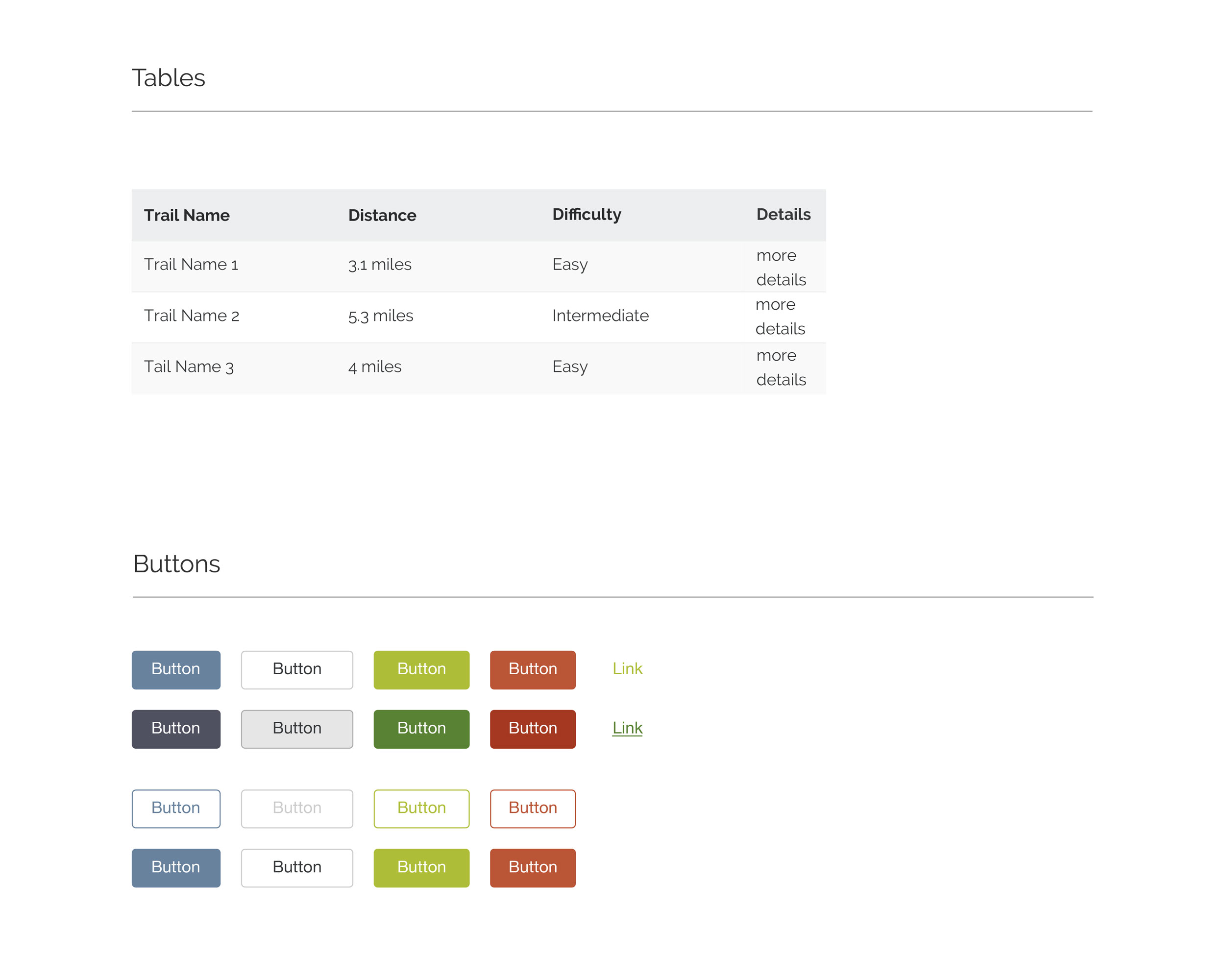Click the orange-red Button in the bottom row
The width and height of the screenshot is (1225, 980).
pos(533,867)
